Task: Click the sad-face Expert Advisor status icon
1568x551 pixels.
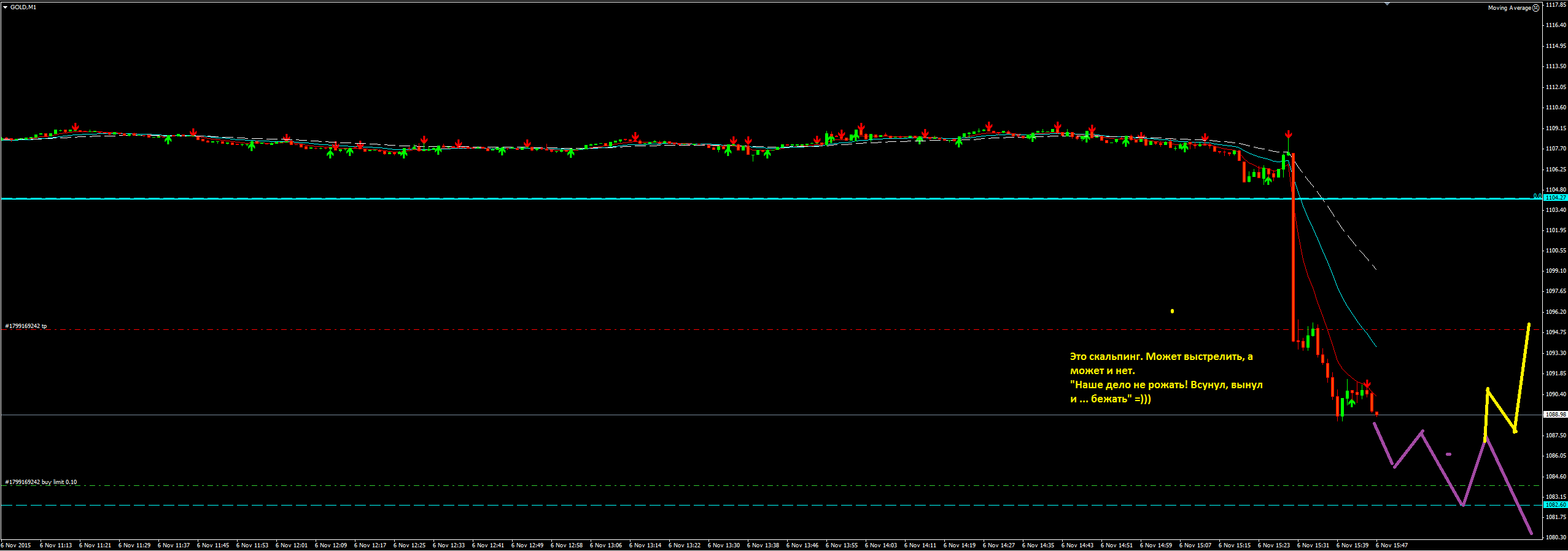Action: coord(1536,8)
